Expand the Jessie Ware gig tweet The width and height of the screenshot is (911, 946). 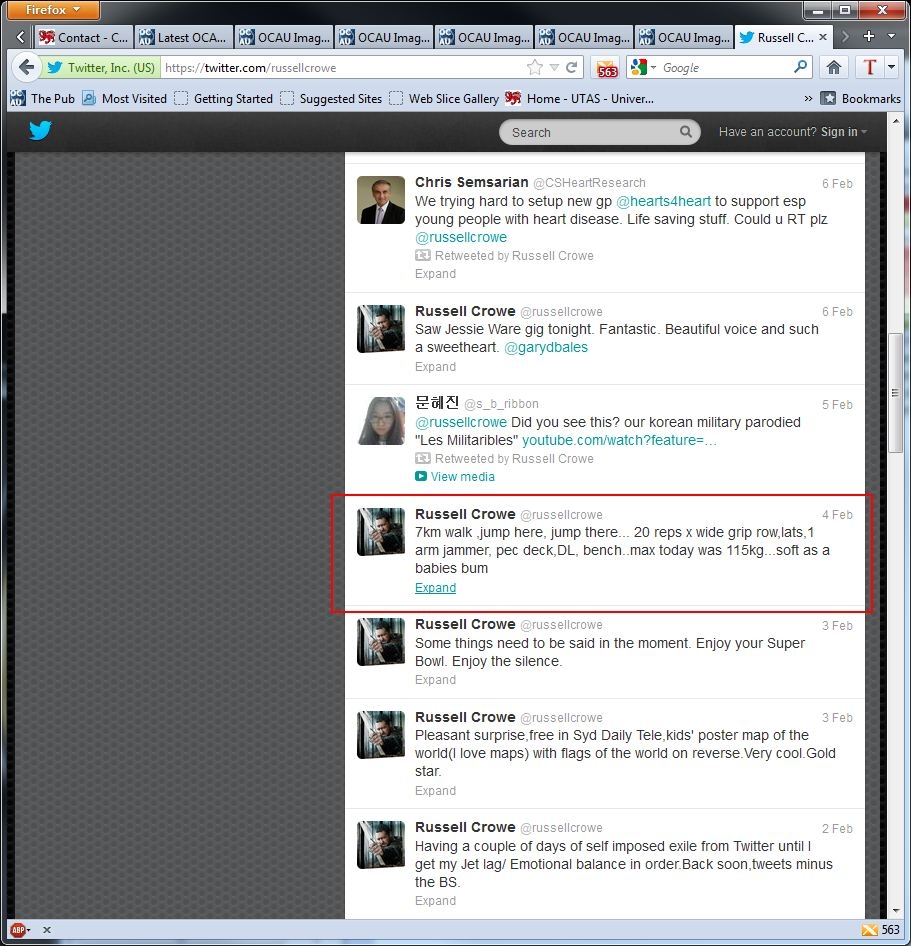pyautogui.click(x=435, y=367)
